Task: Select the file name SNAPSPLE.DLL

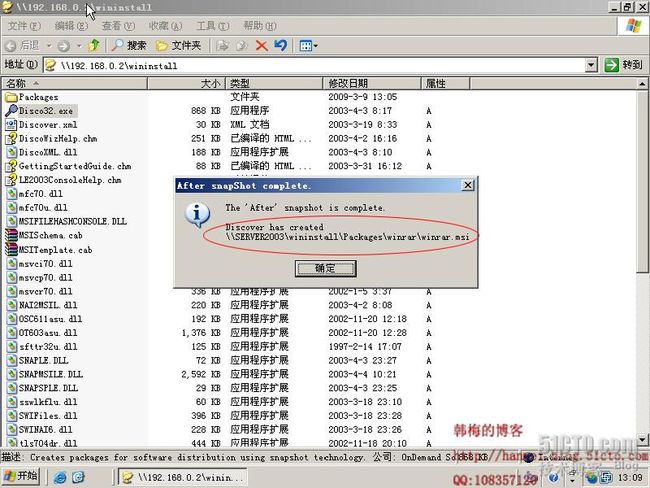Action: pos(48,388)
